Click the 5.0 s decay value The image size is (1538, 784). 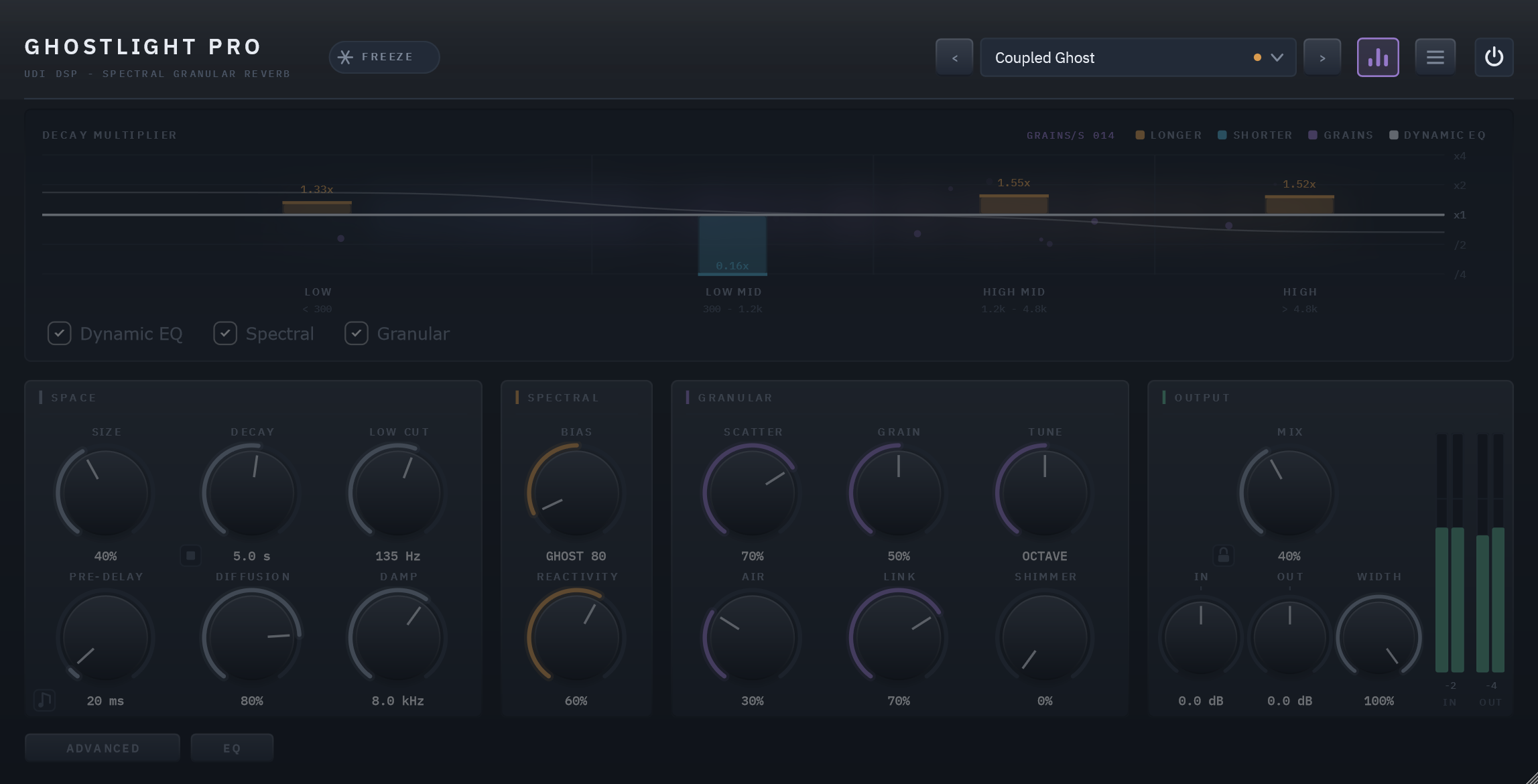click(252, 556)
